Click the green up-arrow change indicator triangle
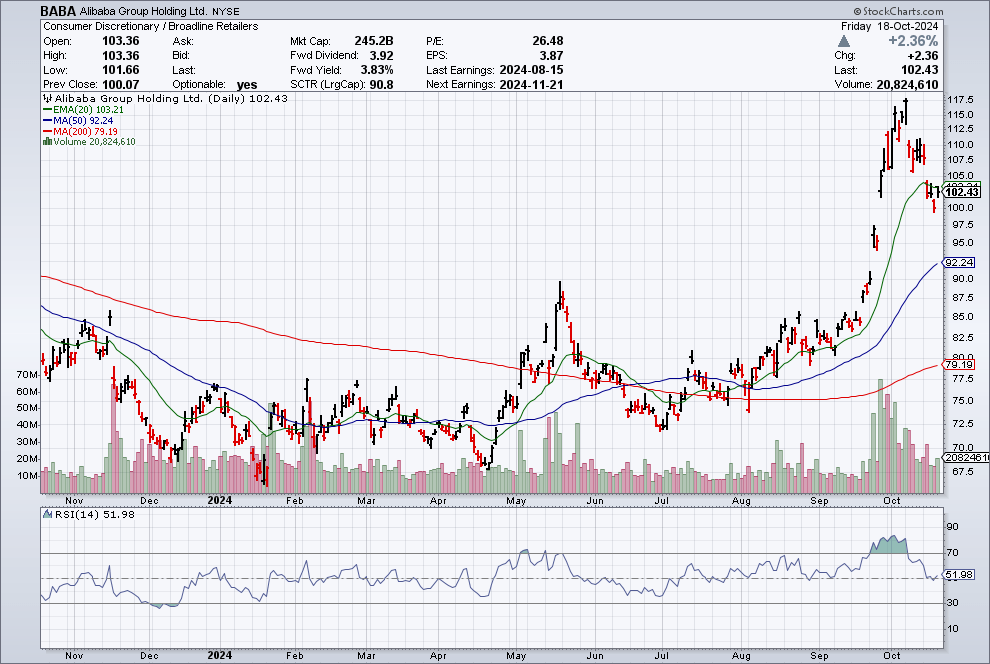The width and height of the screenshot is (990, 664). [x=845, y=41]
